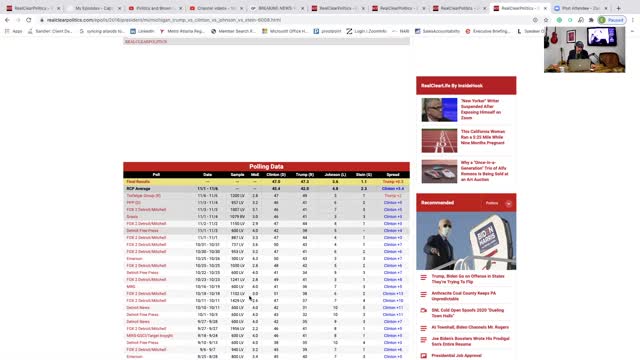Open the Sandler Client De... bookmark

coord(50,31)
